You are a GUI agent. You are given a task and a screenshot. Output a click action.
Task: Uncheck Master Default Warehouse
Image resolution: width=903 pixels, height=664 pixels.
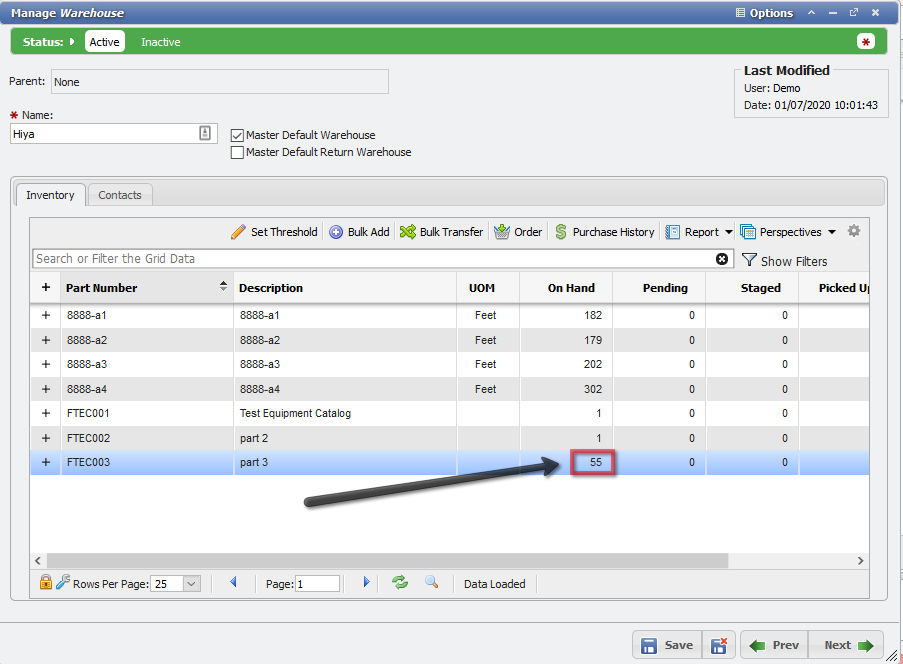coord(237,135)
